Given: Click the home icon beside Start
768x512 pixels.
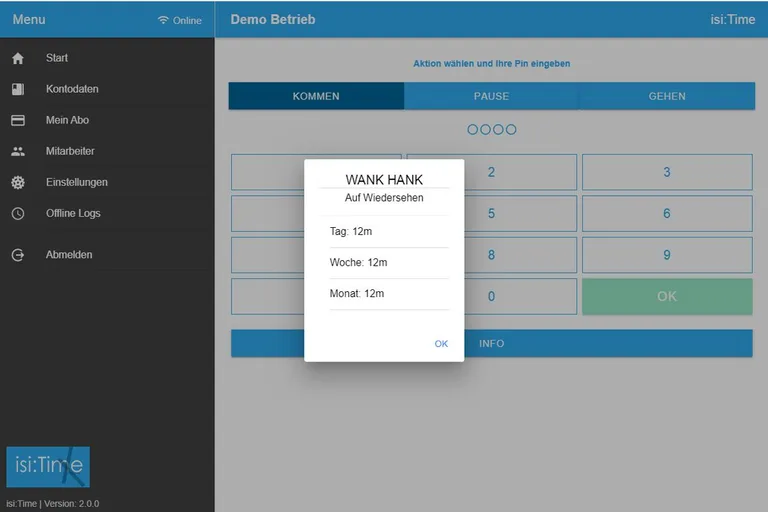Looking at the screenshot, I should pyautogui.click(x=18, y=58).
